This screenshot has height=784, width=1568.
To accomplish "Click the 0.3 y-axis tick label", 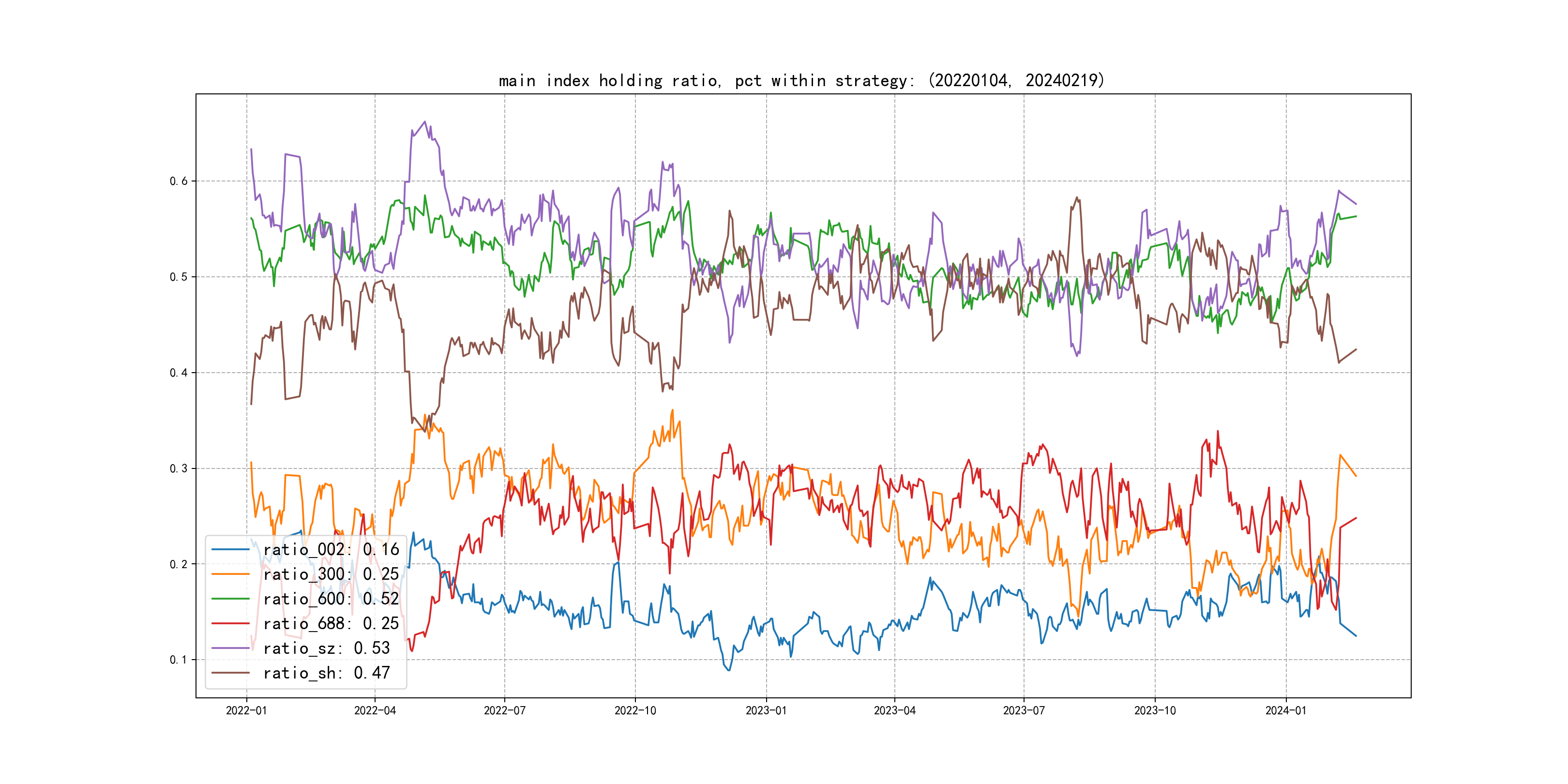I will [x=179, y=468].
